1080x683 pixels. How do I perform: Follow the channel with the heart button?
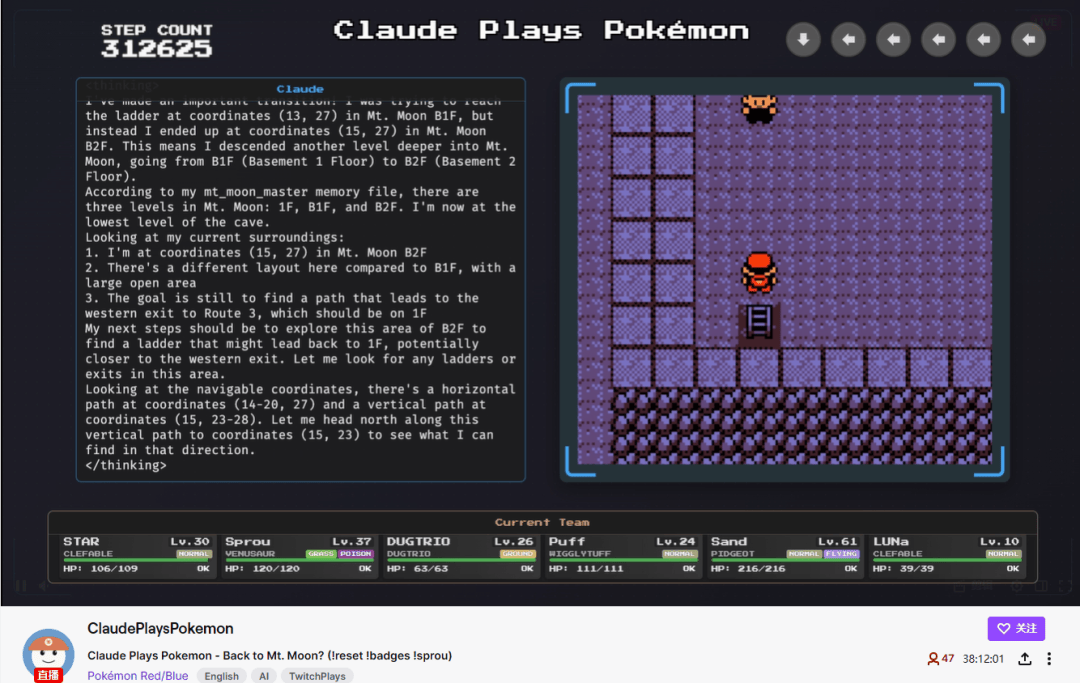[x=1017, y=629]
